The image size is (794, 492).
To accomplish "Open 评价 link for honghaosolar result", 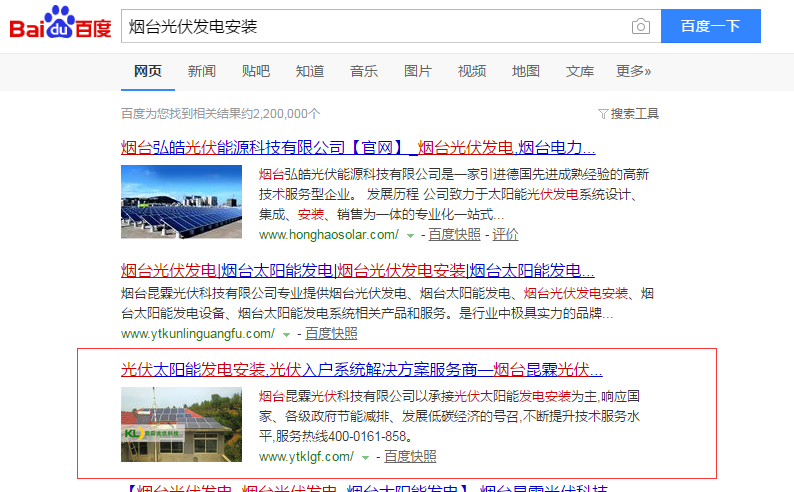I will pyautogui.click(x=505, y=235).
